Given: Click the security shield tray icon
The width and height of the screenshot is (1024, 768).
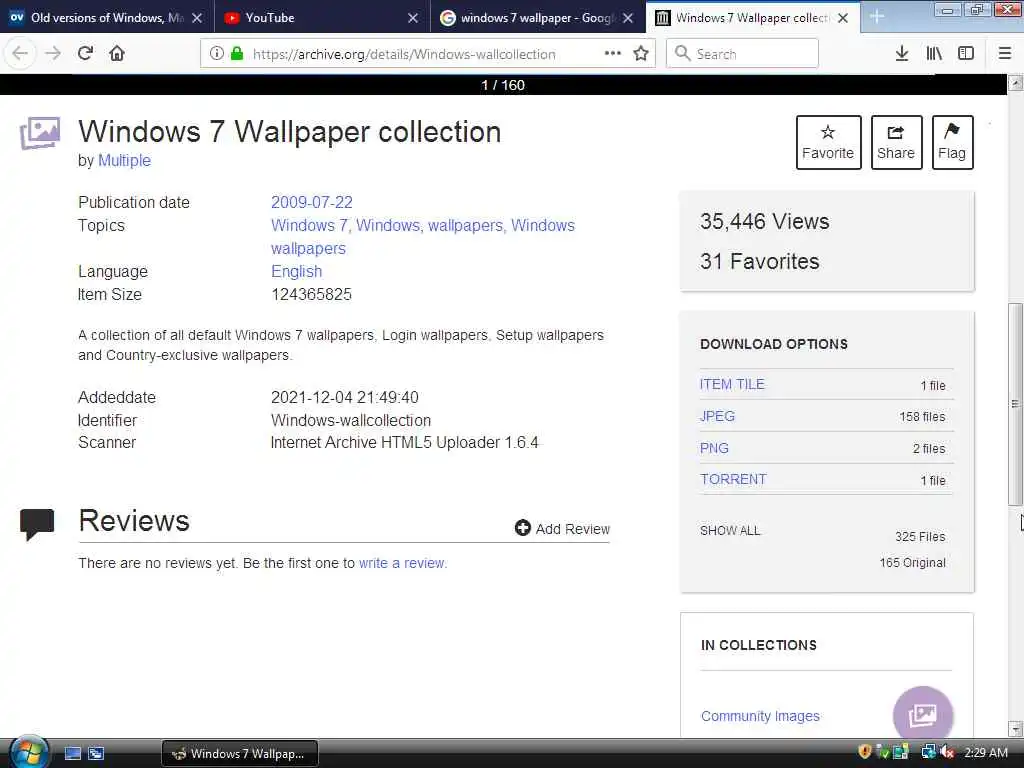Looking at the screenshot, I should tap(865, 752).
